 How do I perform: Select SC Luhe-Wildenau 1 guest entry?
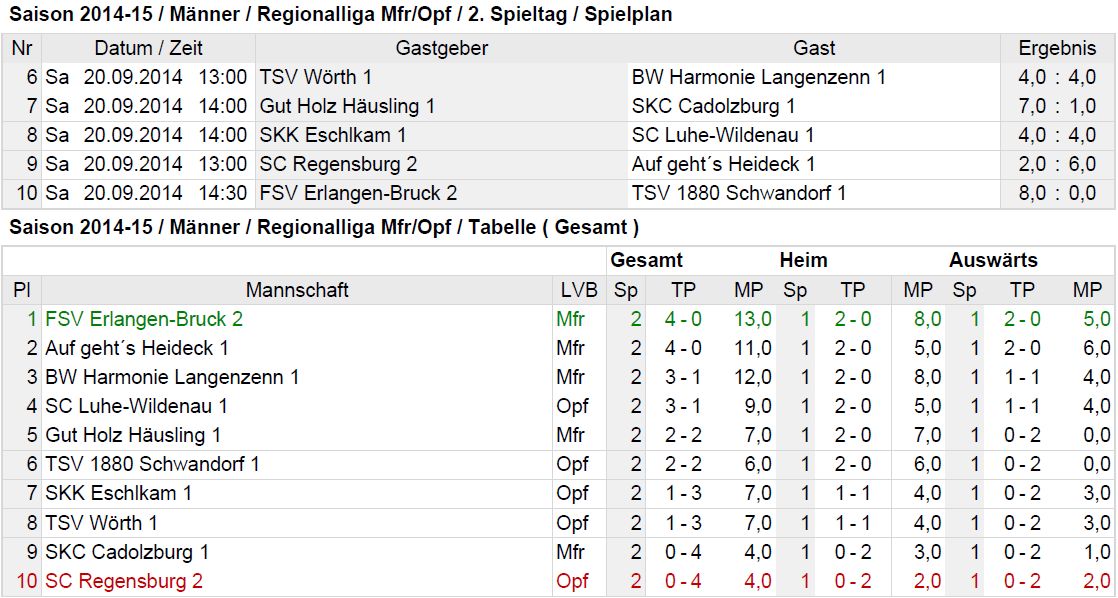(722, 135)
